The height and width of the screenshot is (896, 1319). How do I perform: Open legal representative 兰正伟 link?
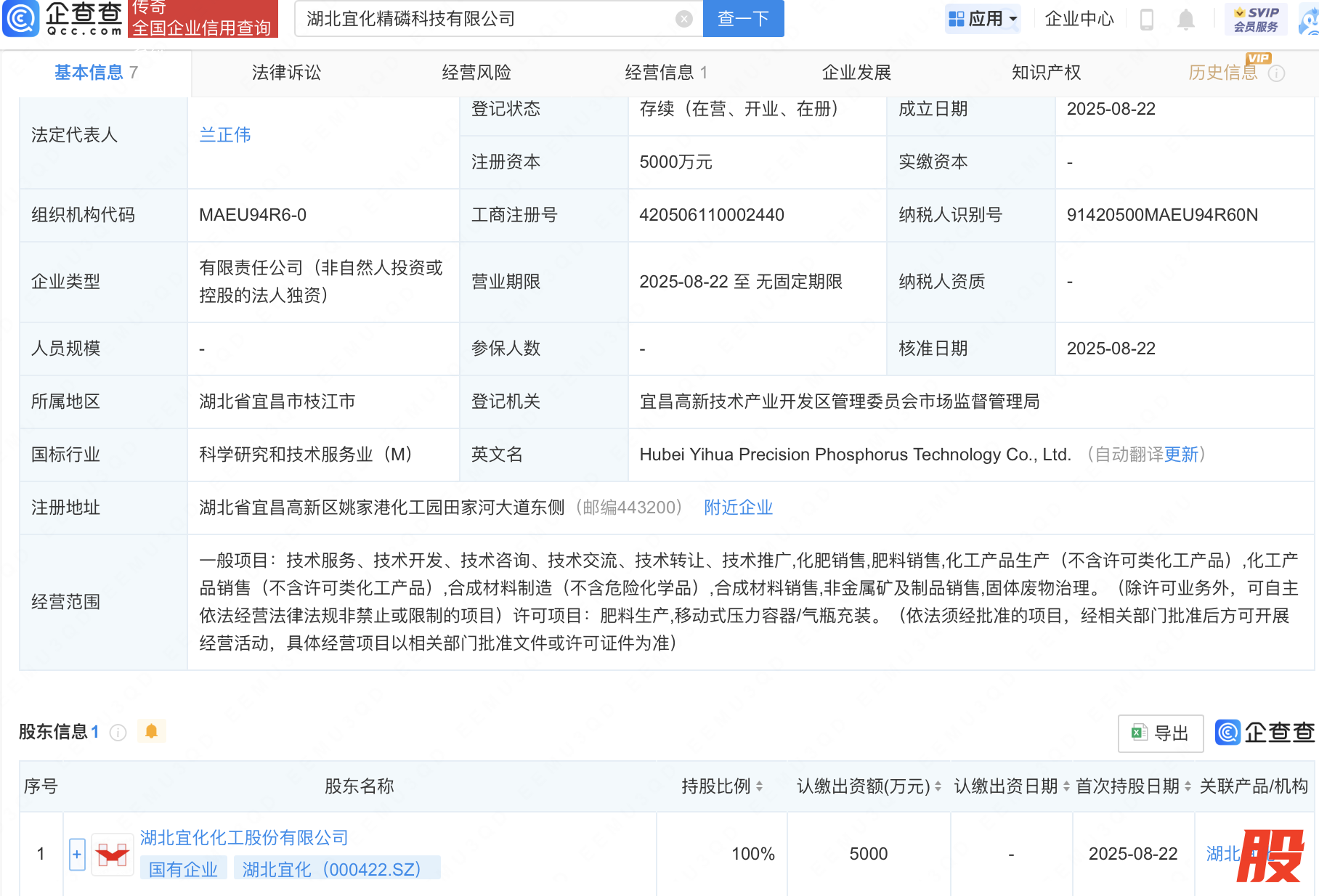[225, 135]
